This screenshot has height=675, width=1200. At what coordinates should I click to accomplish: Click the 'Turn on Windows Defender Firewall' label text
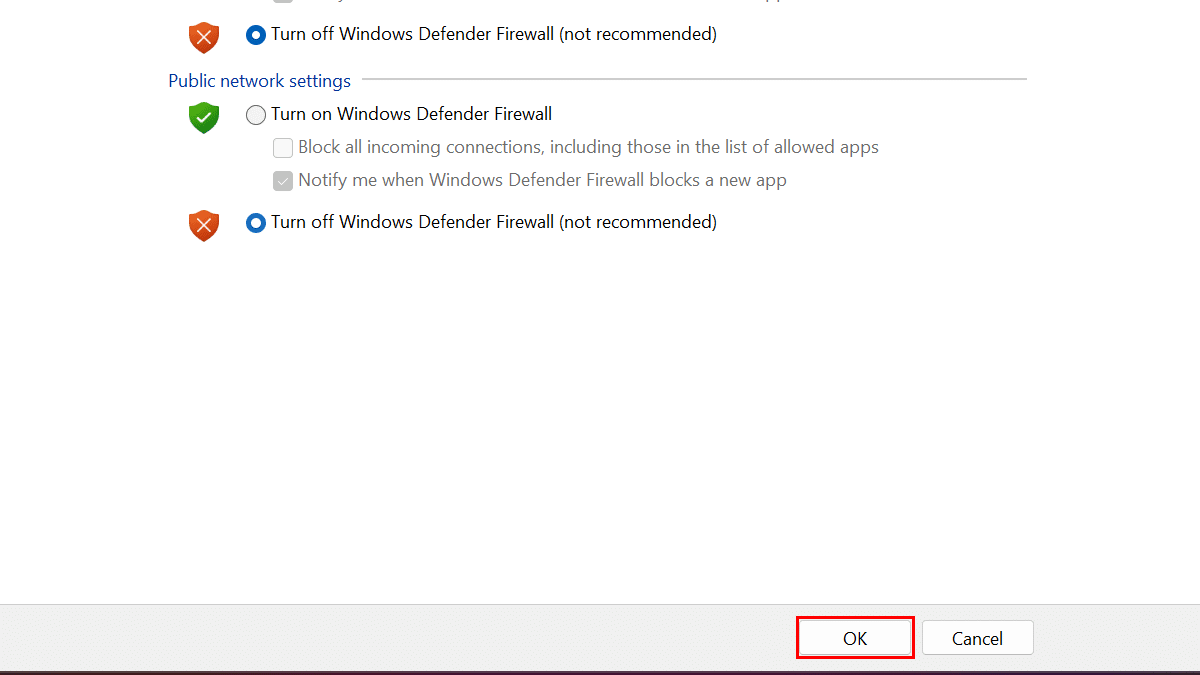tap(411, 114)
